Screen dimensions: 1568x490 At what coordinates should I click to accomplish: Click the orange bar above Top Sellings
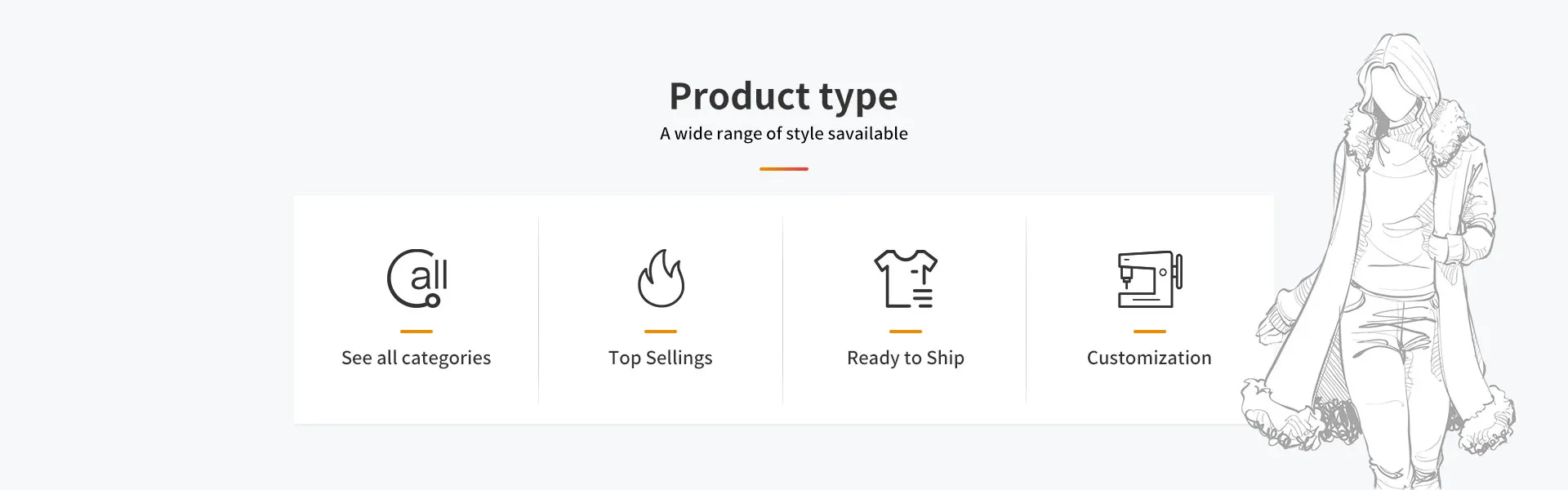pos(661,332)
